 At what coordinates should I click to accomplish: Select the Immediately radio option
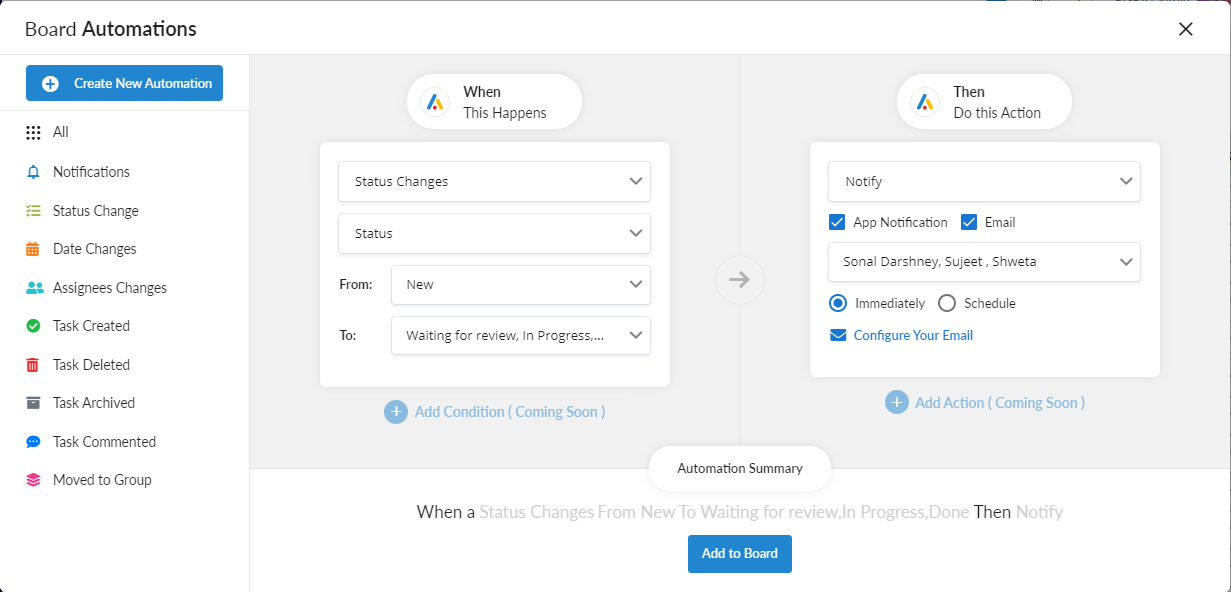838,303
